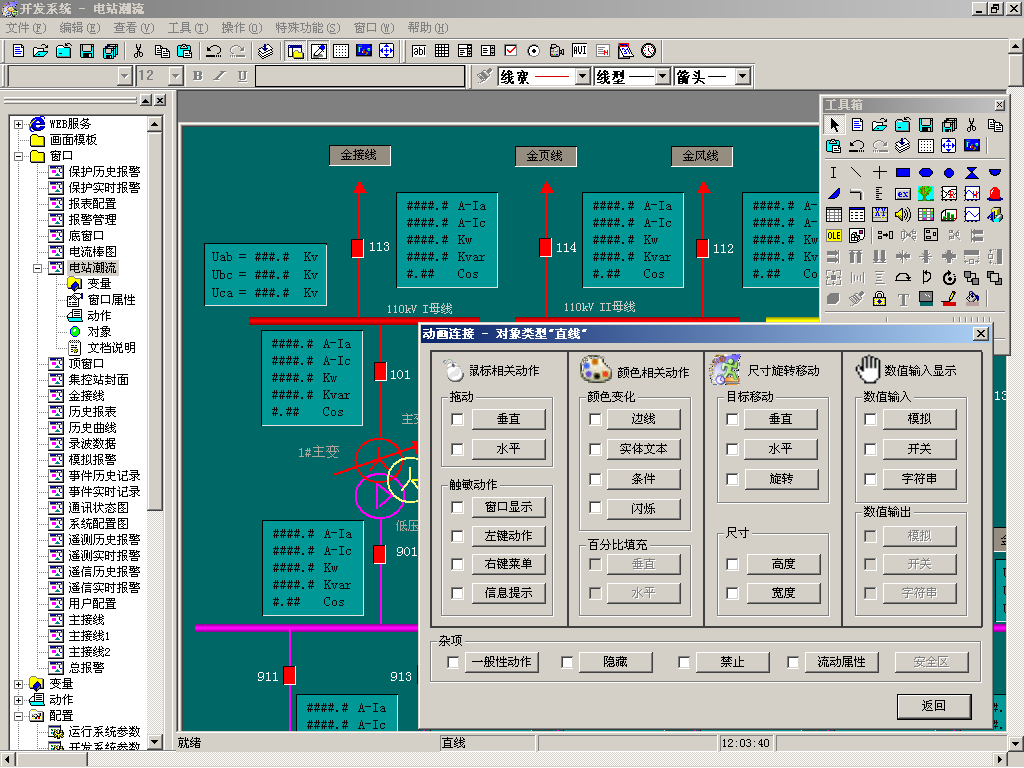This screenshot has width=1024, height=768.
Task: Click the 实体文本 button
Action: [x=643, y=449]
